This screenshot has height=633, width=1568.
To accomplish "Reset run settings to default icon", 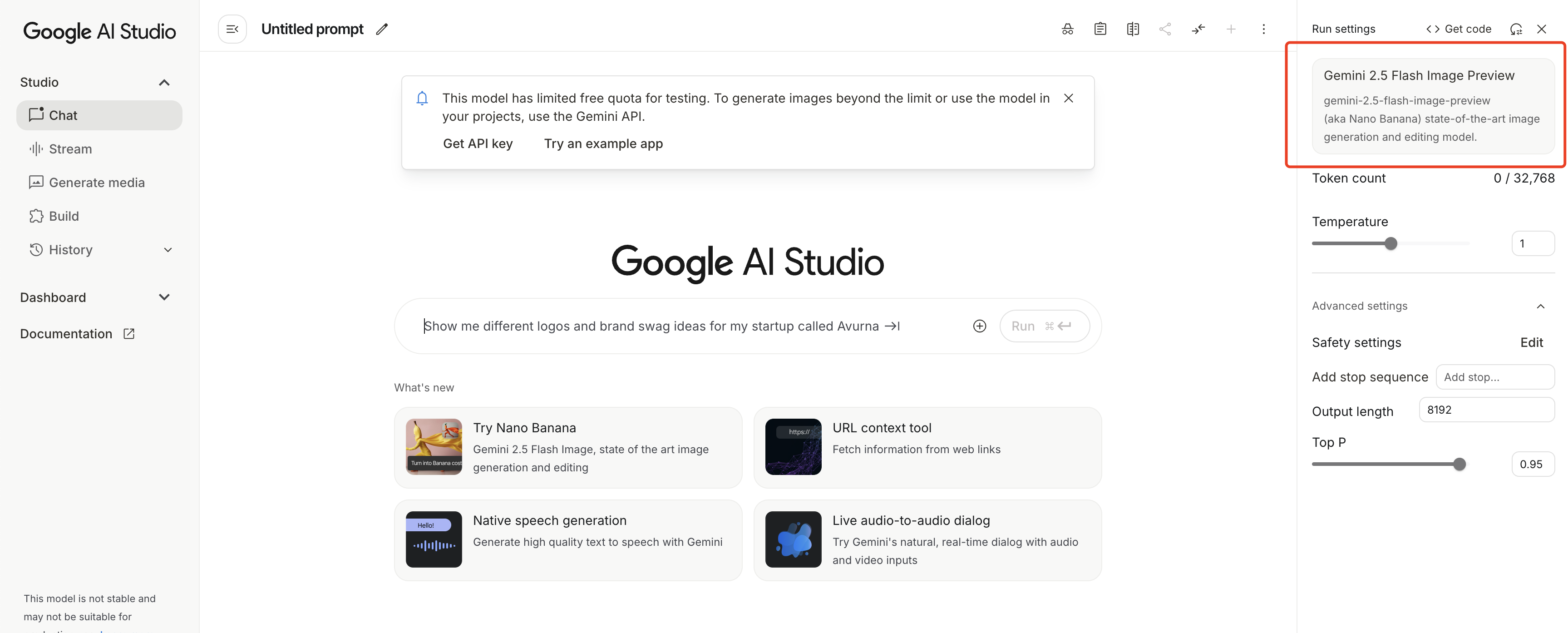I will [x=1516, y=29].
